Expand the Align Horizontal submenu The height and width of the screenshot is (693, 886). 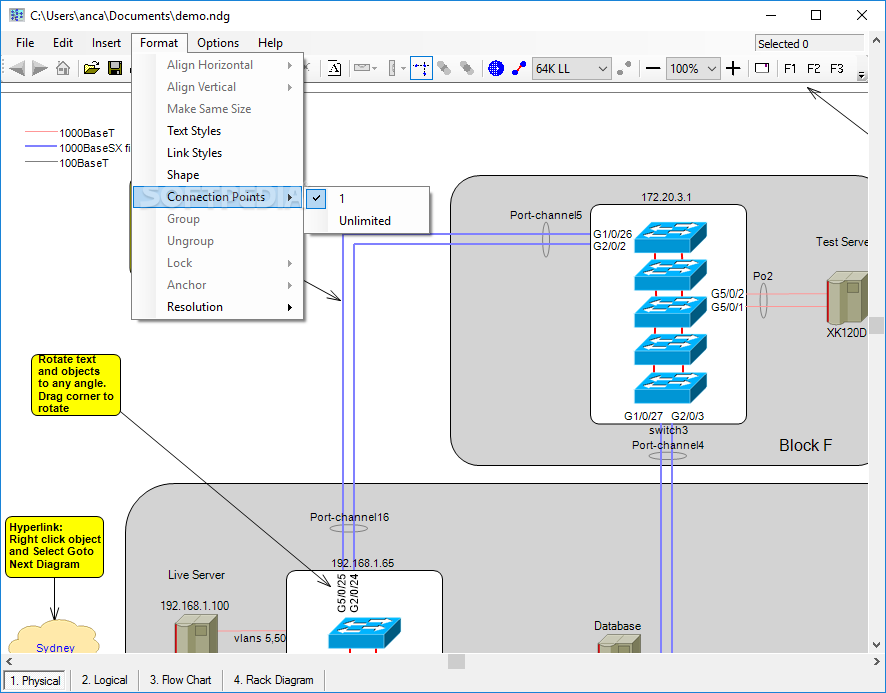point(218,65)
